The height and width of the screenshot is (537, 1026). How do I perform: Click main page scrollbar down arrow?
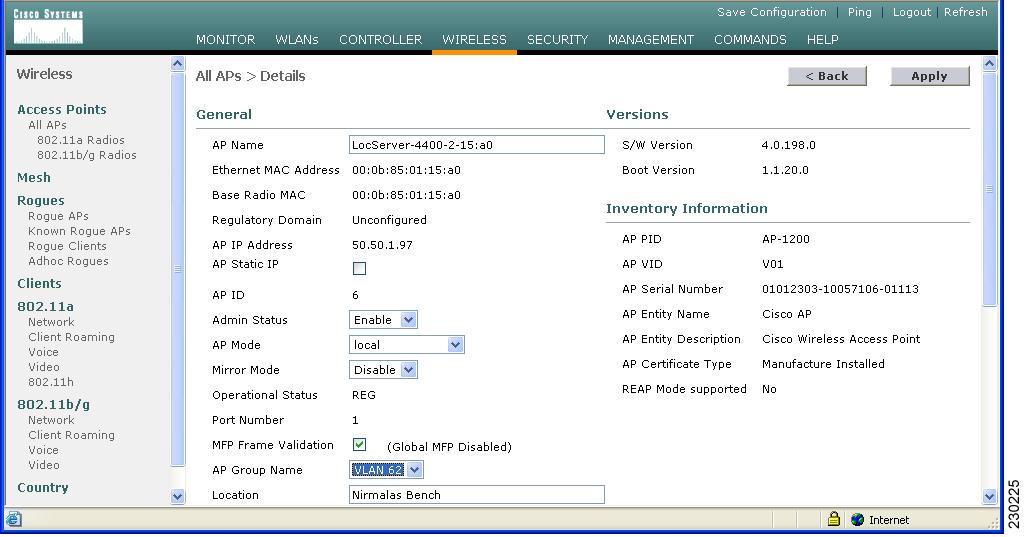point(989,496)
